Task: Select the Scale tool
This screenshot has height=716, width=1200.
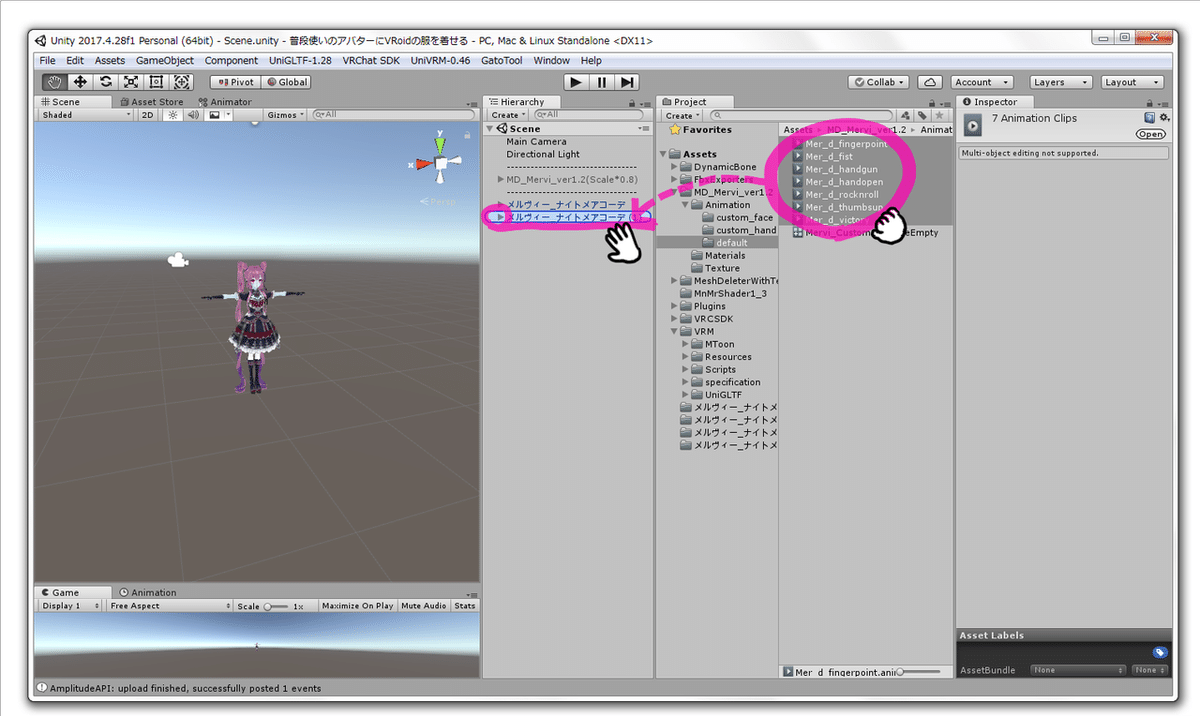Action: tap(131, 82)
